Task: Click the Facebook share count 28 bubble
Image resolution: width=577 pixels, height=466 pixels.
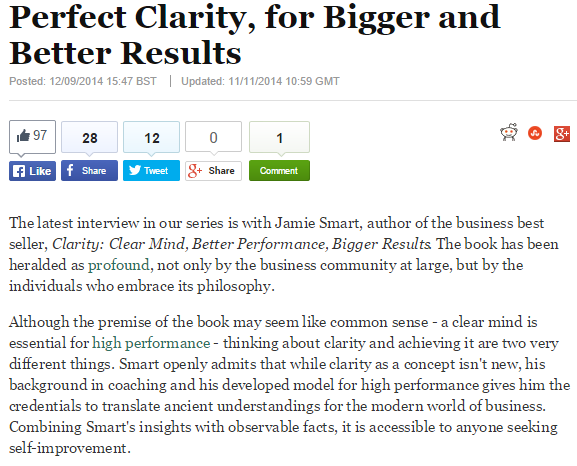Action: [x=89, y=137]
